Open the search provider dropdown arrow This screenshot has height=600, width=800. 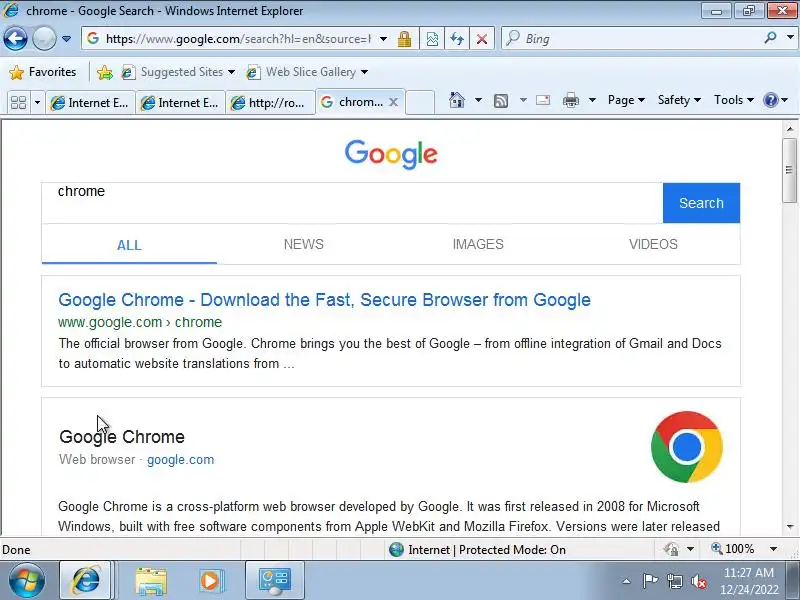coord(790,38)
